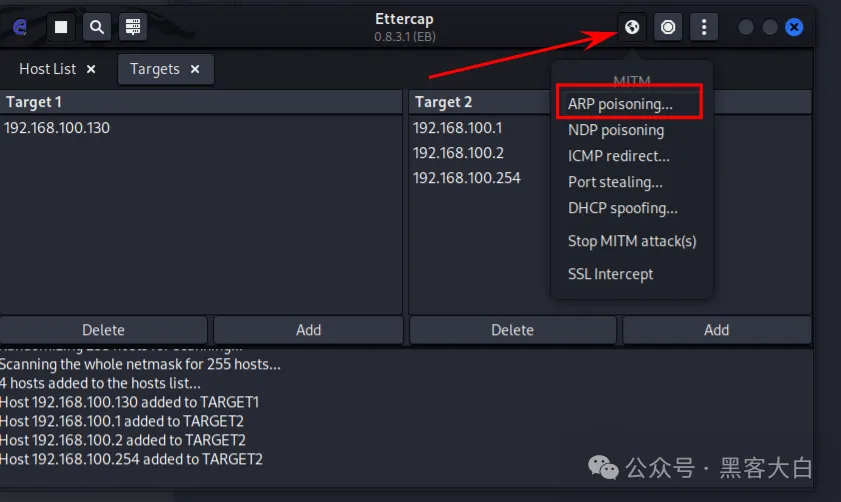Select 192.168.100.1 in Target 2
This screenshot has height=502, width=841.
click(x=458, y=128)
